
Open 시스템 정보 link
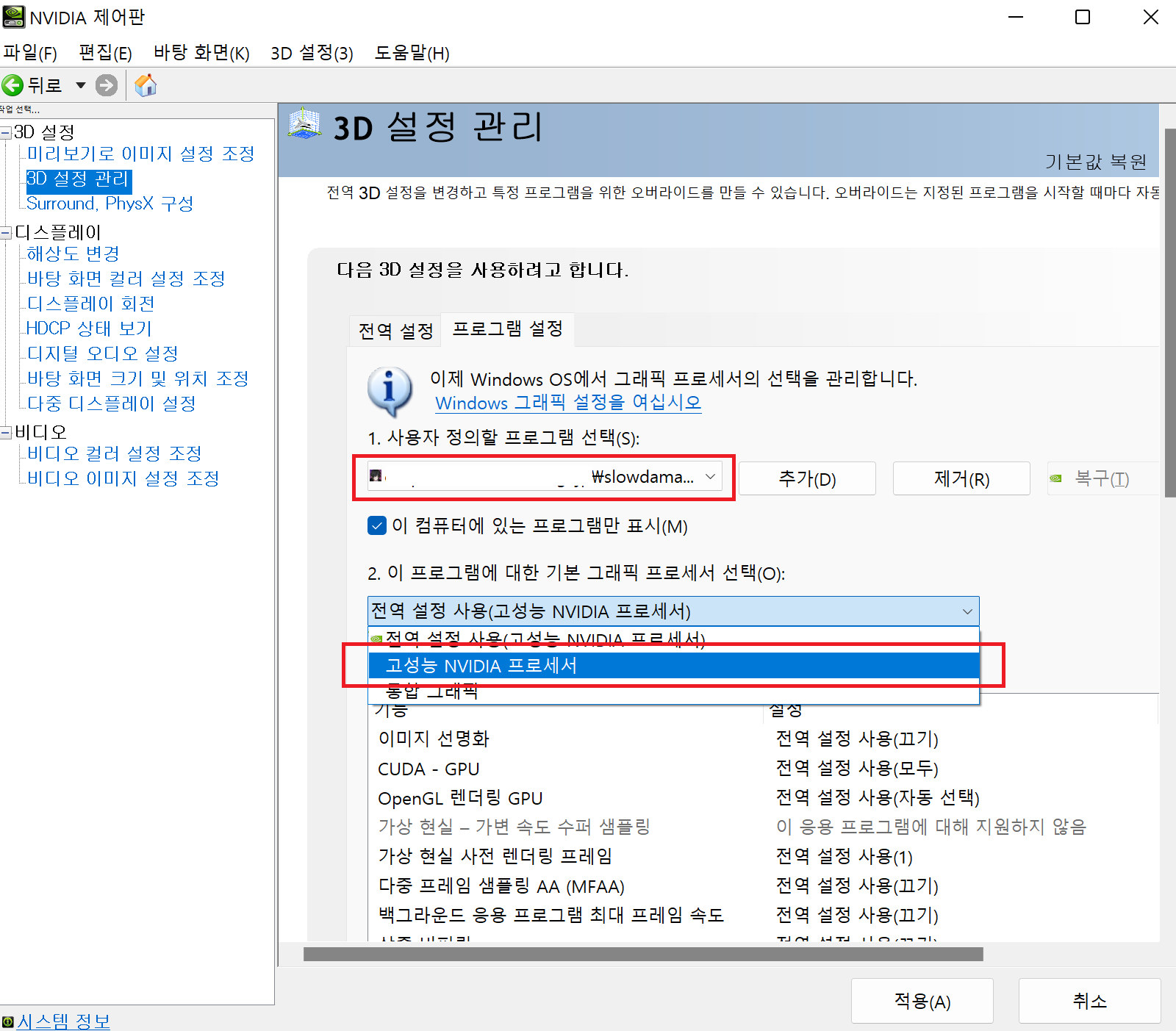point(63,1021)
